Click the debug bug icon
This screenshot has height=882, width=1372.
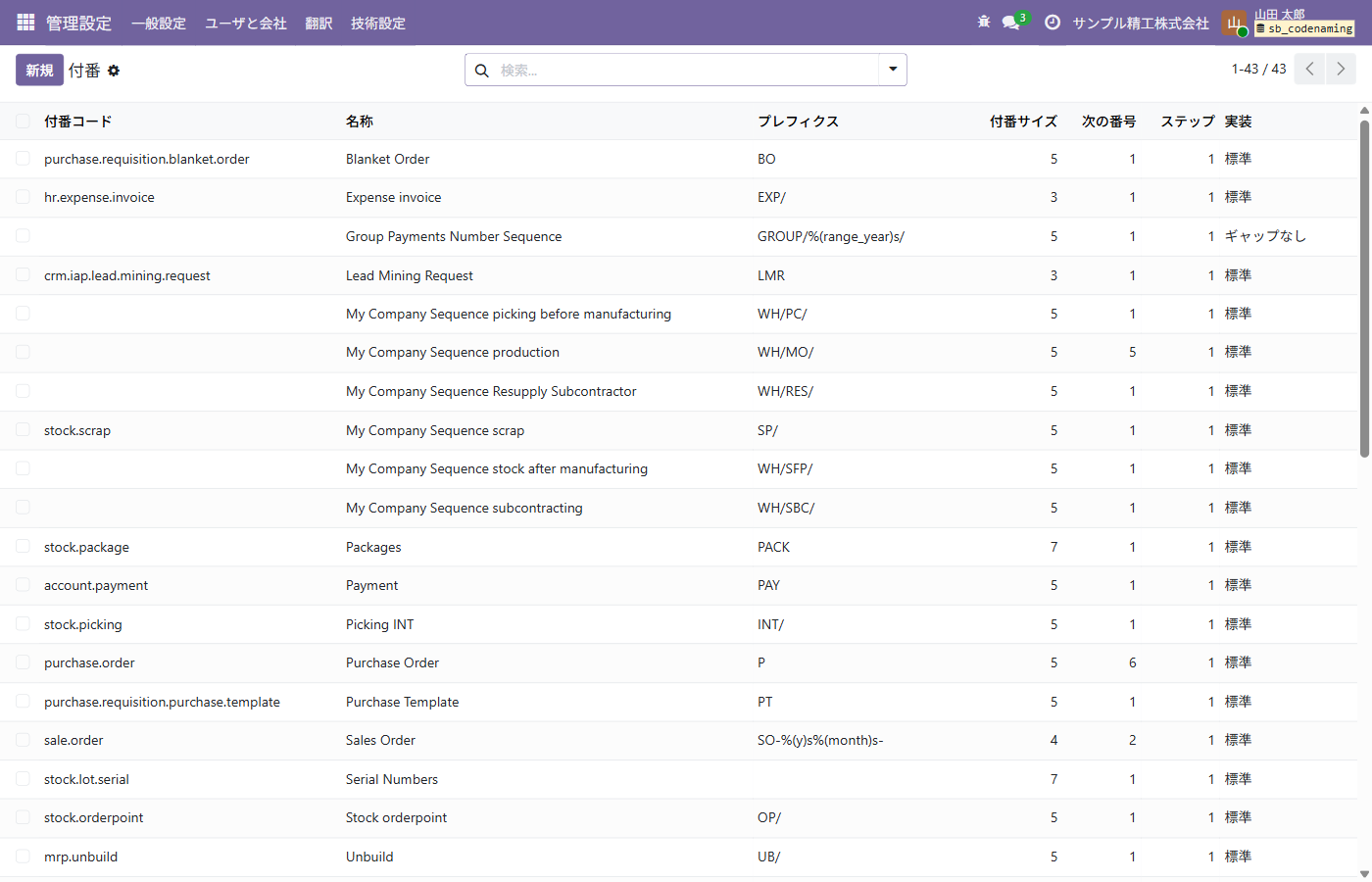tap(984, 22)
